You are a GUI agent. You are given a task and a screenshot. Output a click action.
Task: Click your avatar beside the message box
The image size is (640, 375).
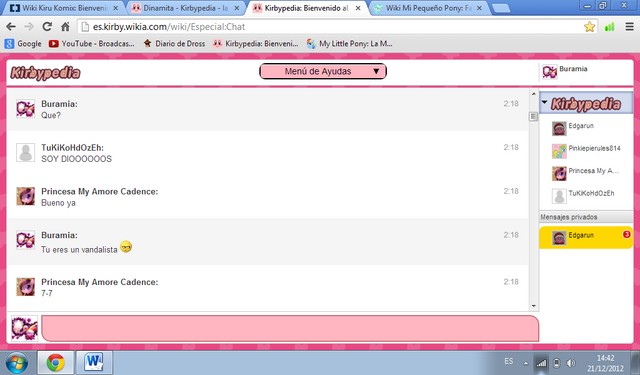[x=24, y=328]
